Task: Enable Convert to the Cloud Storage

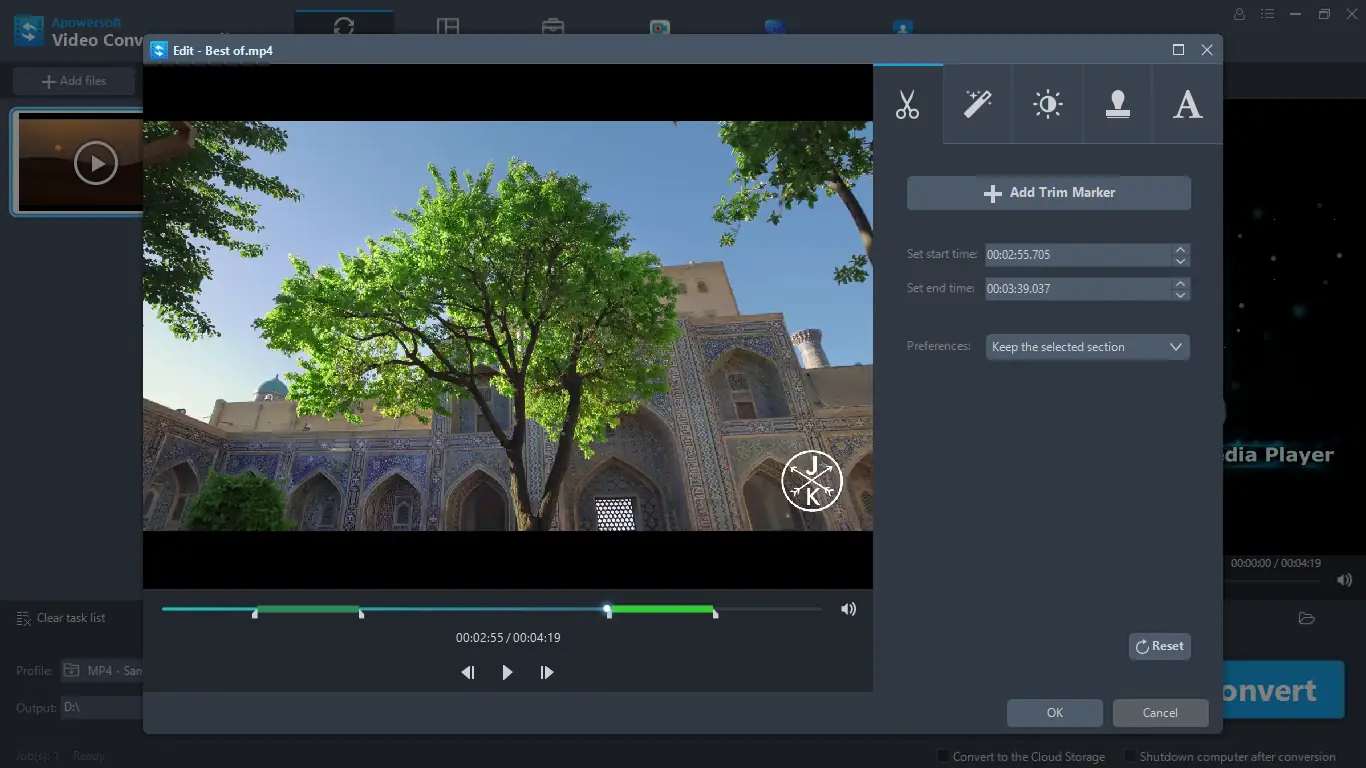Action: pyautogui.click(x=943, y=756)
